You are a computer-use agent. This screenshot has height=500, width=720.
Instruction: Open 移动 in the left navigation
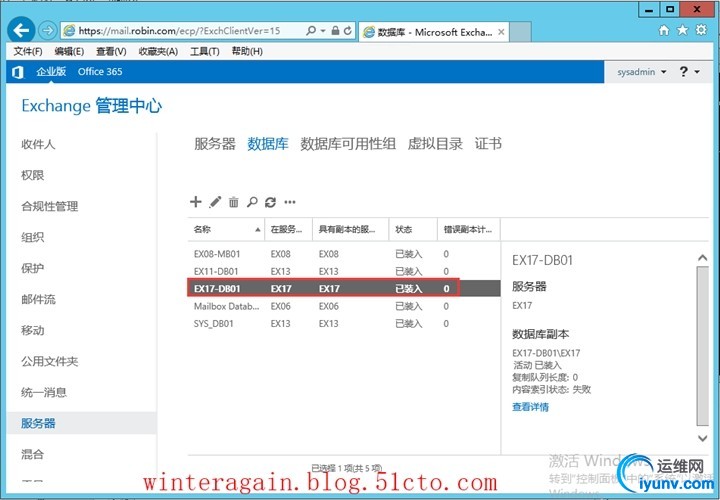pyautogui.click(x=33, y=330)
